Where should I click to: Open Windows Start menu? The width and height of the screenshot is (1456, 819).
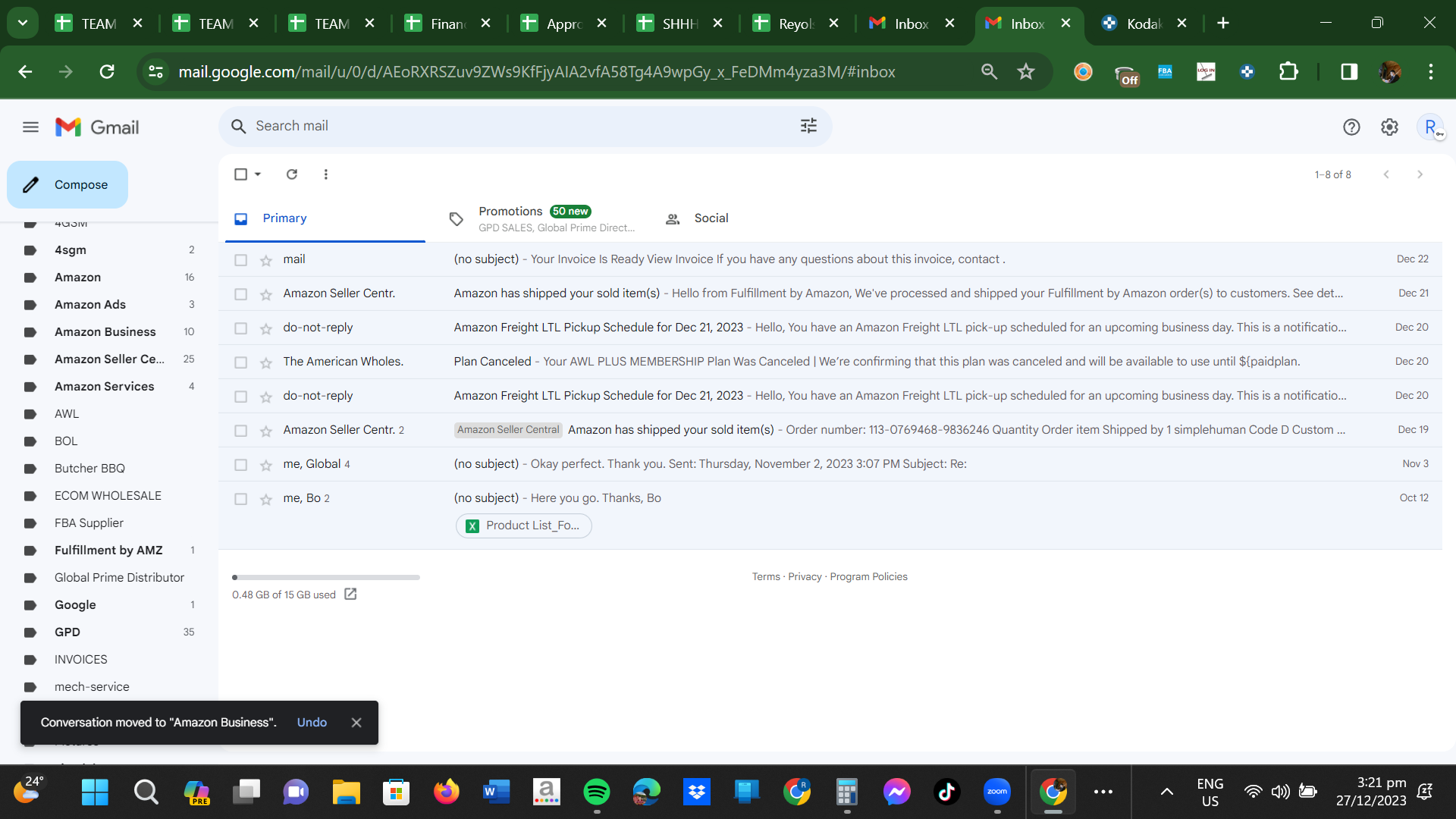click(x=95, y=792)
